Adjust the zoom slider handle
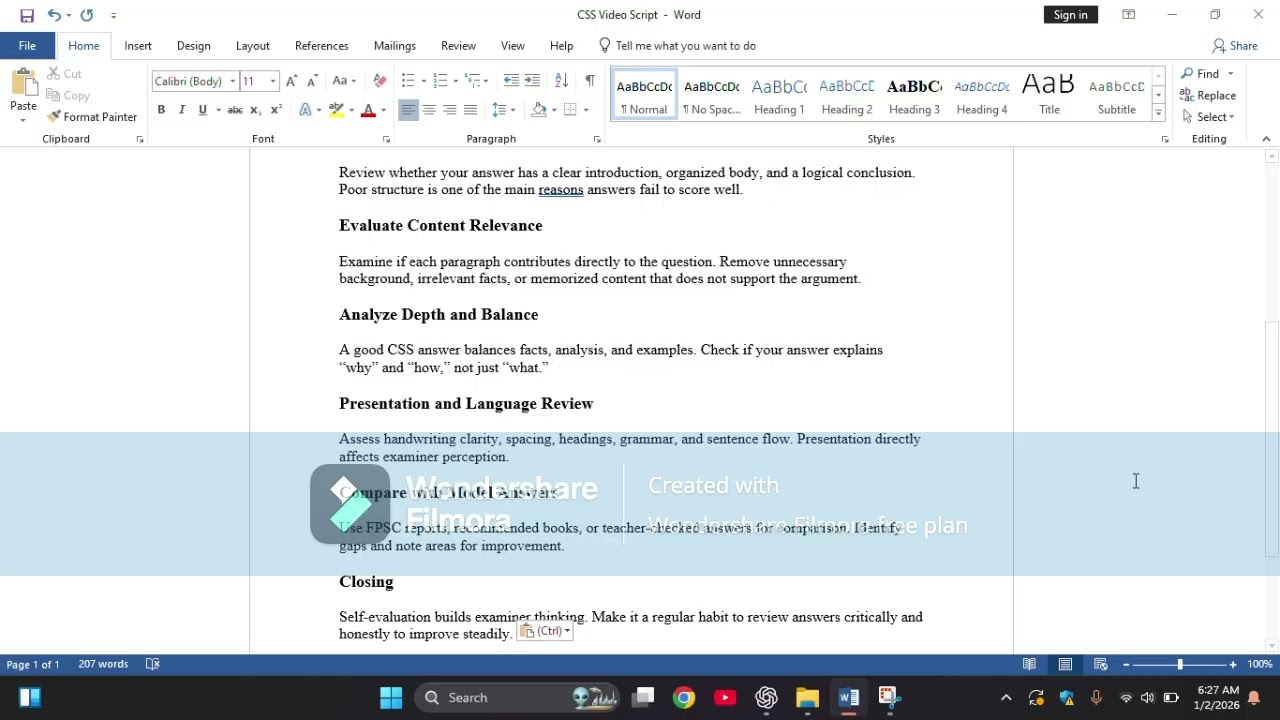This screenshot has width=1280, height=720. tap(1179, 664)
